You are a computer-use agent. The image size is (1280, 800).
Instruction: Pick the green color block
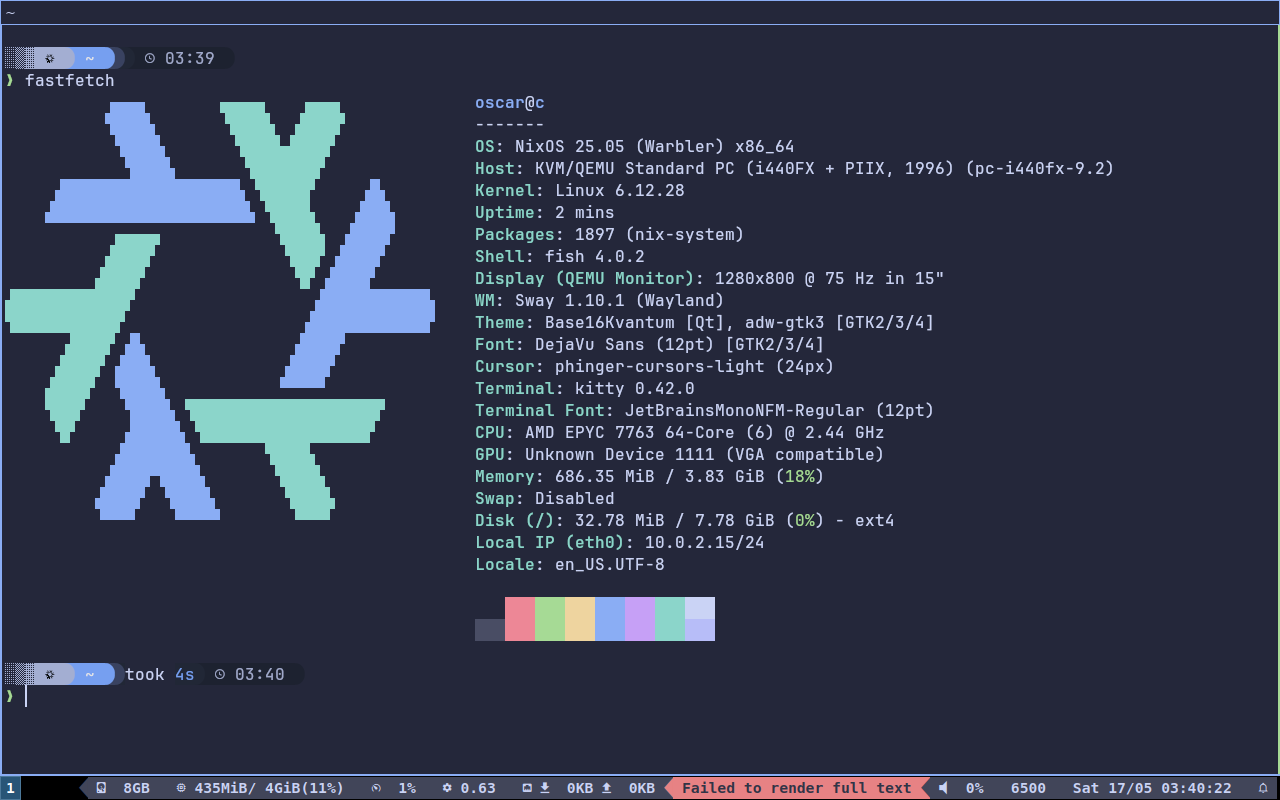[550, 619]
